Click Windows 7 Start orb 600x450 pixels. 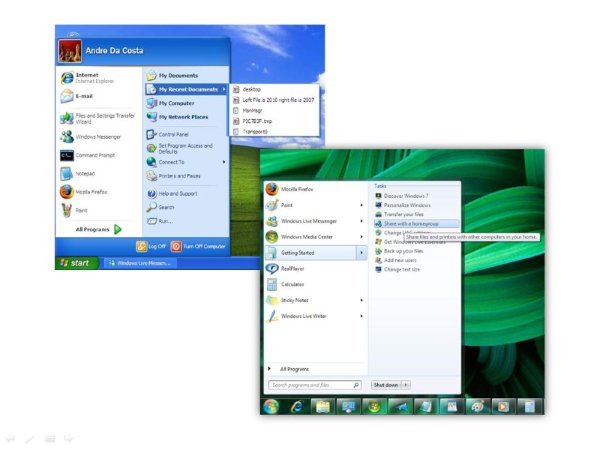[x=271, y=406]
